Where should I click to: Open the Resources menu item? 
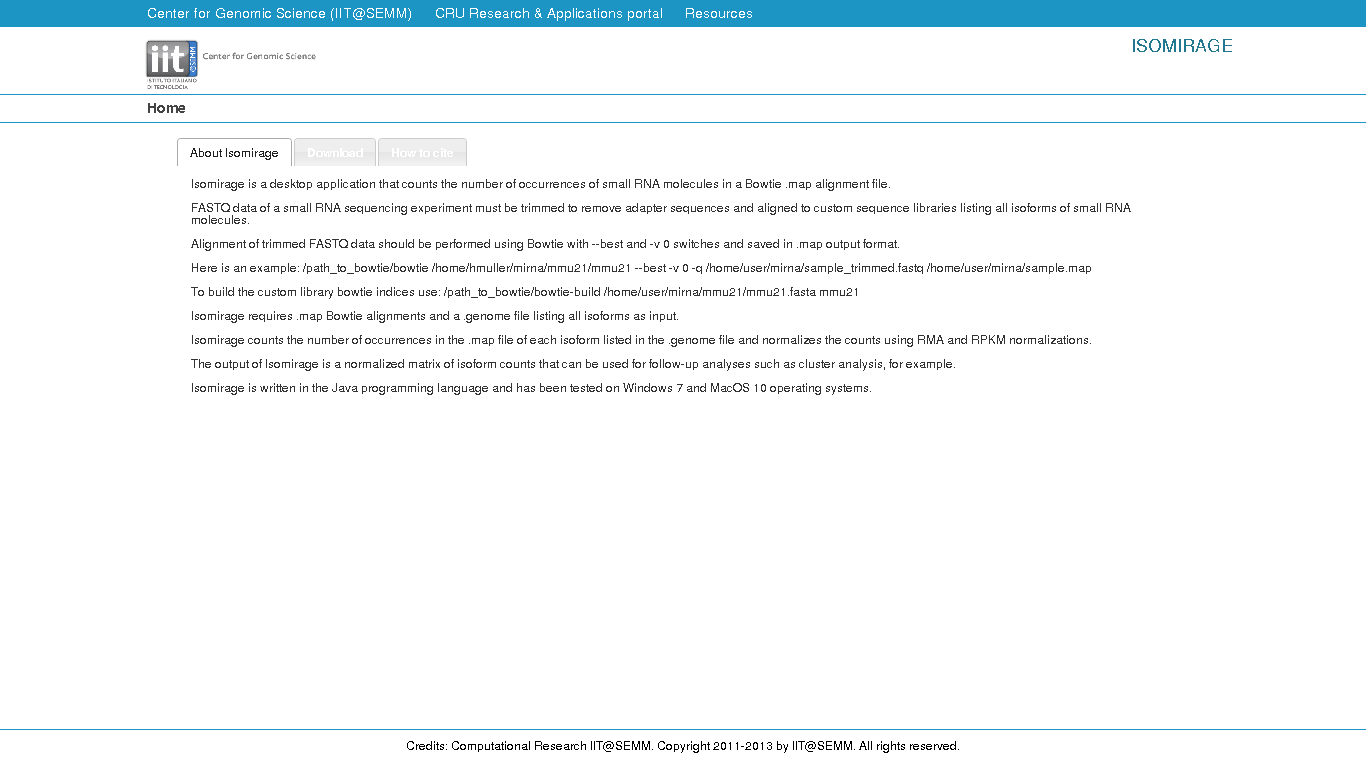pos(718,14)
